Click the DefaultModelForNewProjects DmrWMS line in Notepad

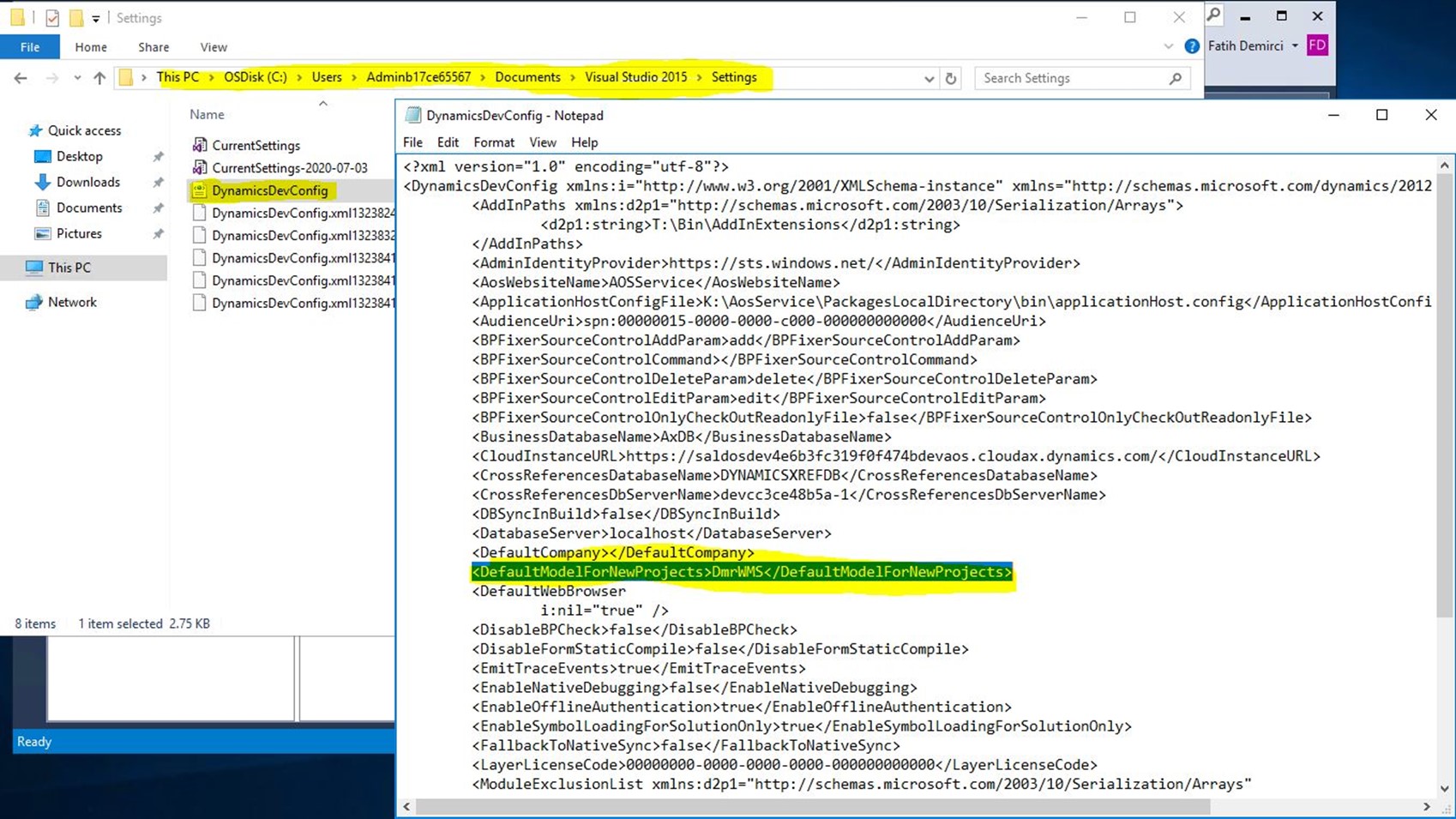(742, 572)
